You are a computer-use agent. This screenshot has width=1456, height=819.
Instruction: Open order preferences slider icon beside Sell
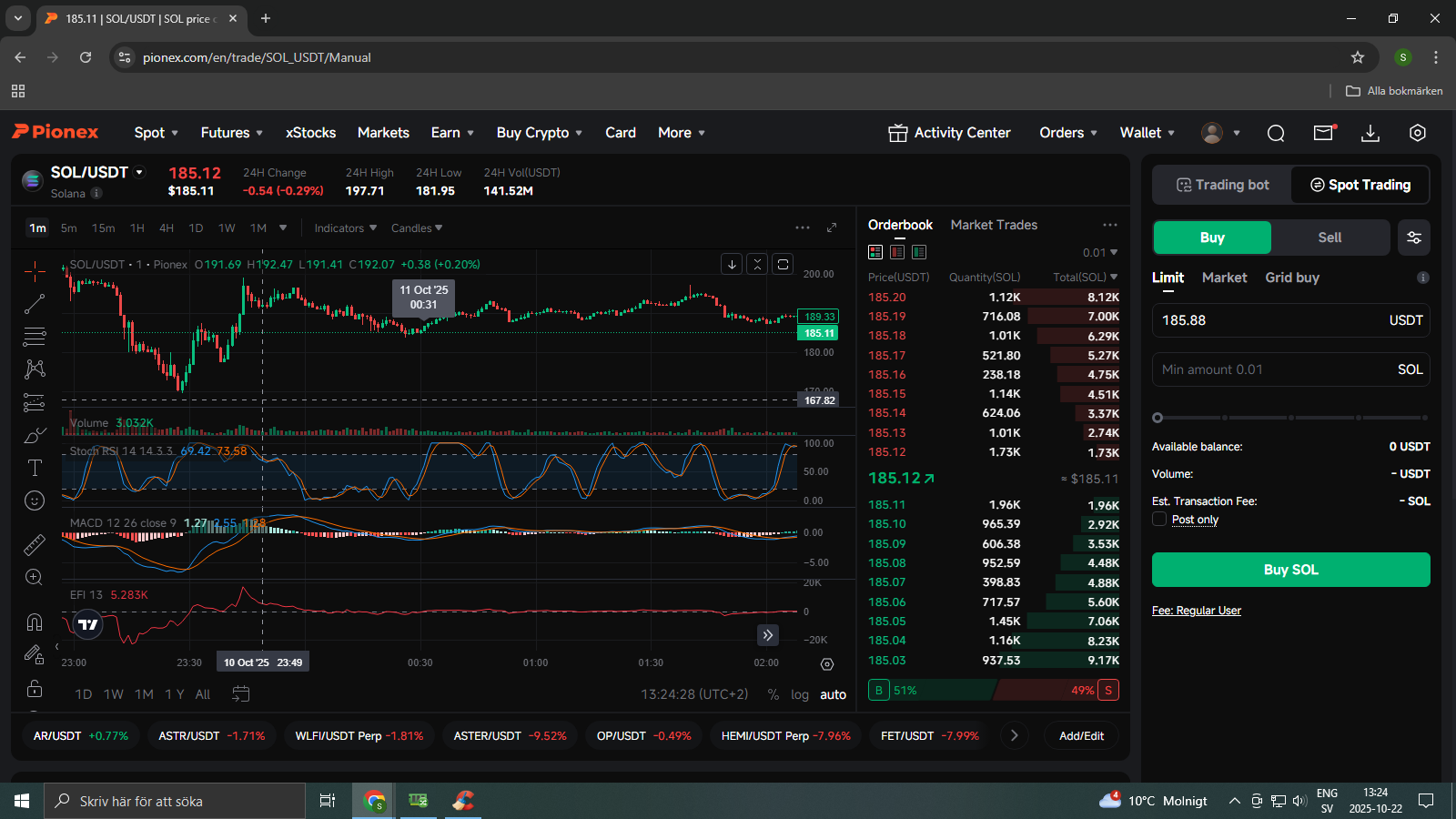click(x=1414, y=238)
